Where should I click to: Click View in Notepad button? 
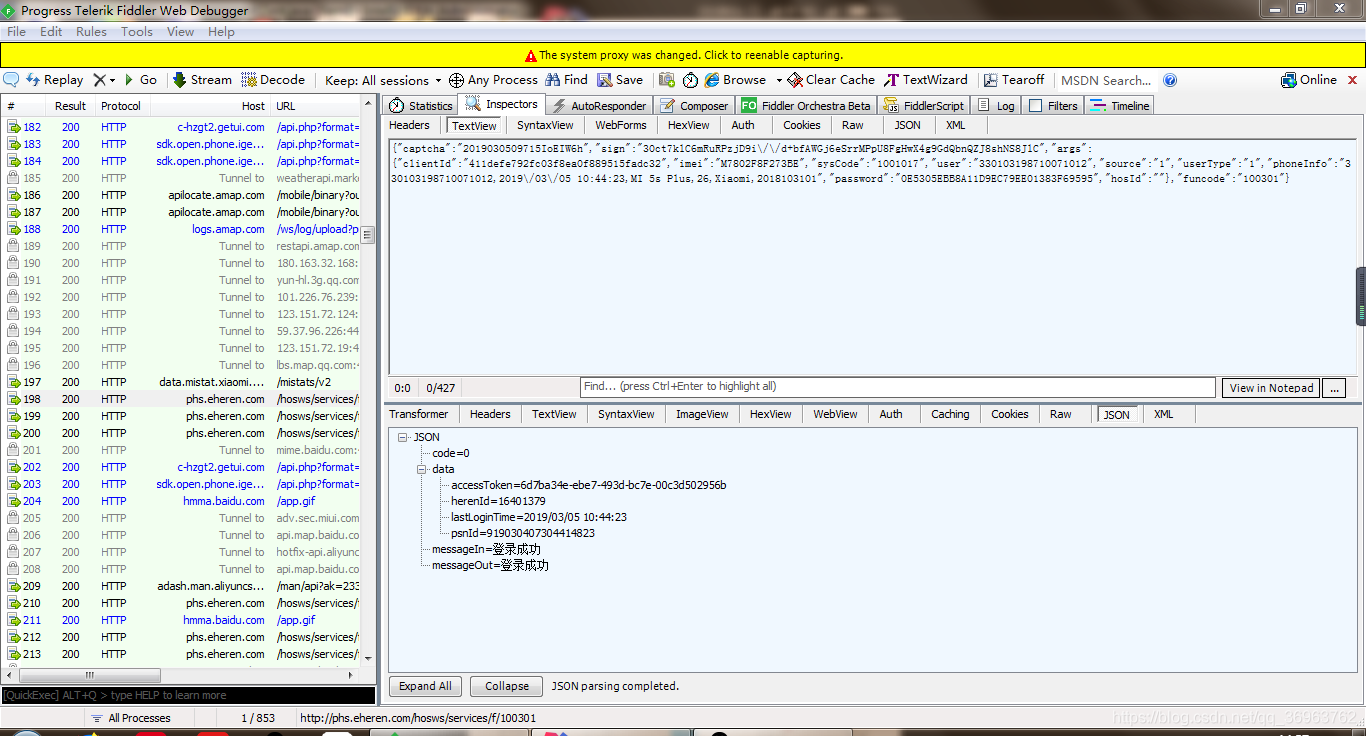click(x=1271, y=388)
